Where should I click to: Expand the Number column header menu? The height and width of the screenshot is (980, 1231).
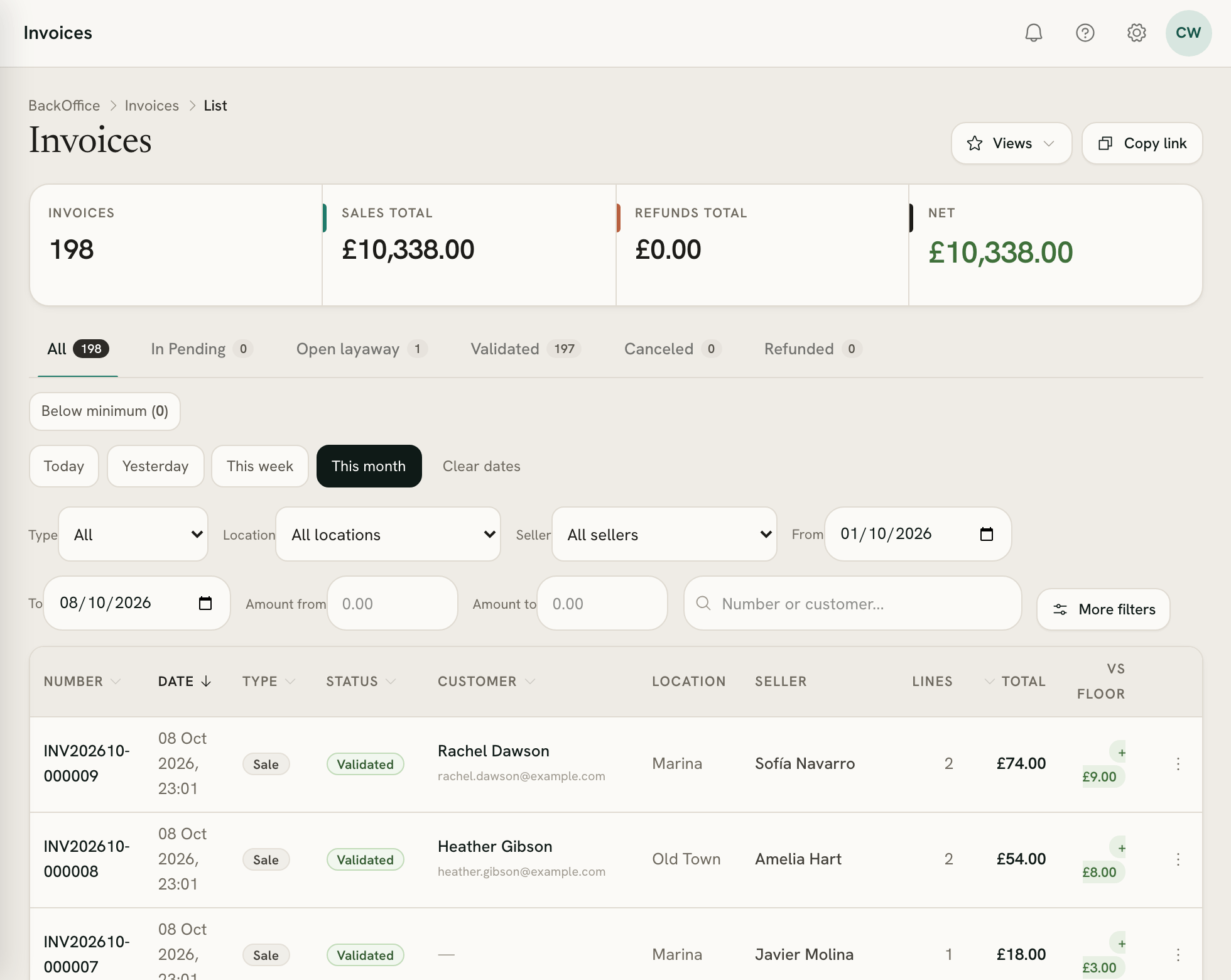115,682
